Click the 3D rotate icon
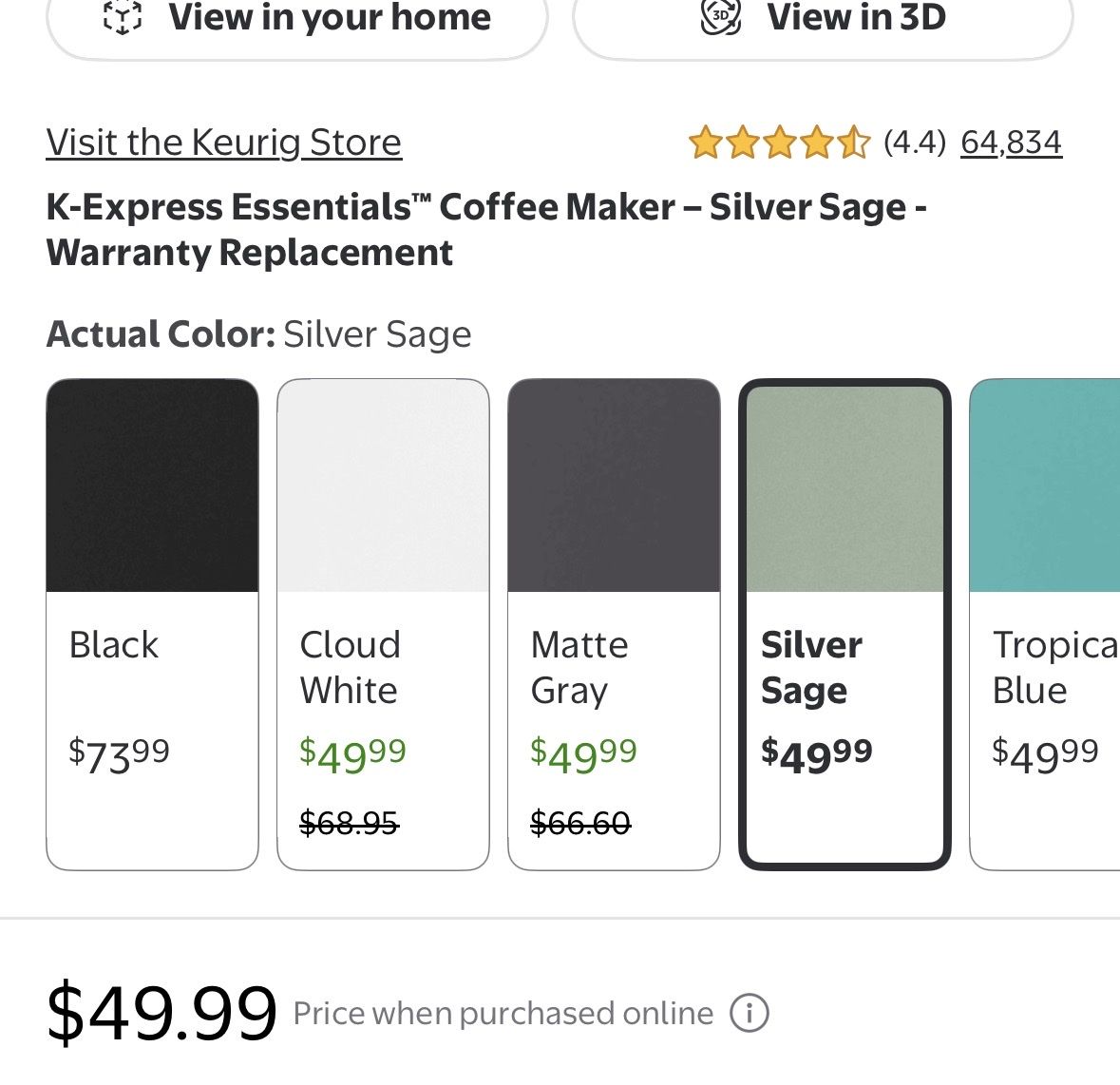The width and height of the screenshot is (1120, 1085). click(x=721, y=16)
